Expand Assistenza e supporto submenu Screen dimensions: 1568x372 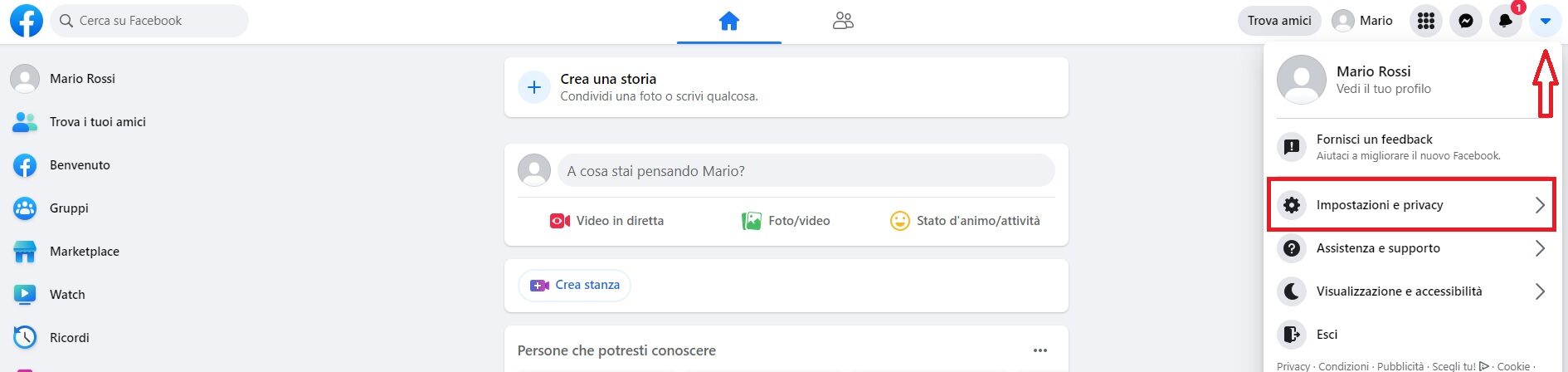[1410, 248]
